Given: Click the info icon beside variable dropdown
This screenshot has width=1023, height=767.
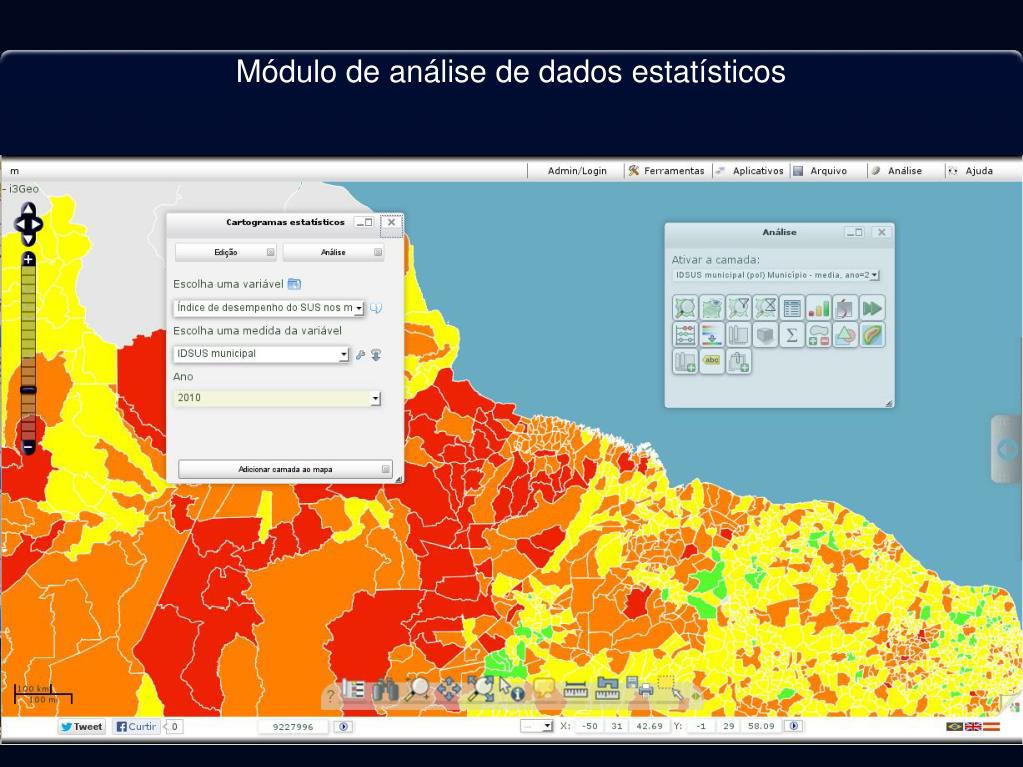Looking at the screenshot, I should [x=376, y=308].
